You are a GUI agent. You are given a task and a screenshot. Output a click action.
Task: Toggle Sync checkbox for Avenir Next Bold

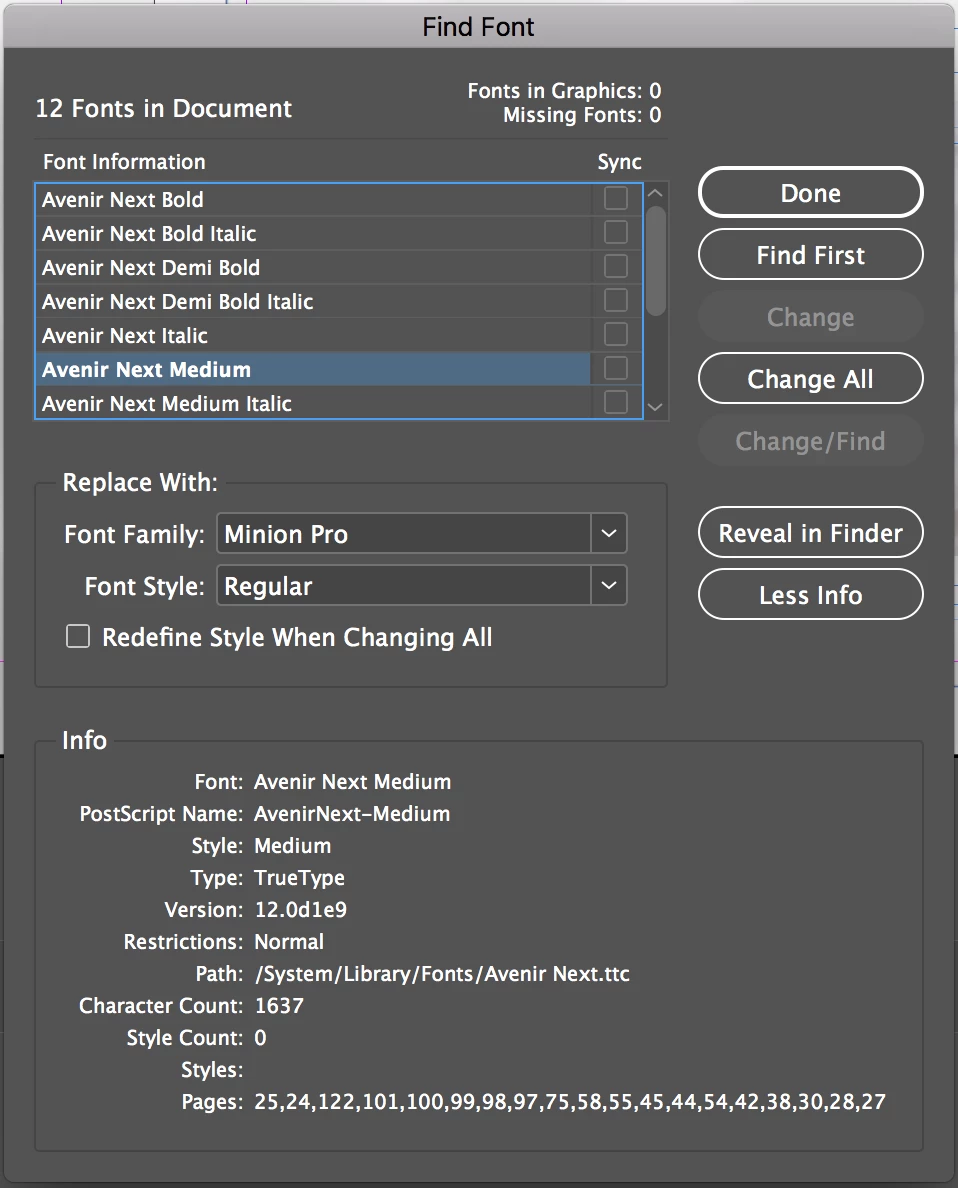(615, 199)
